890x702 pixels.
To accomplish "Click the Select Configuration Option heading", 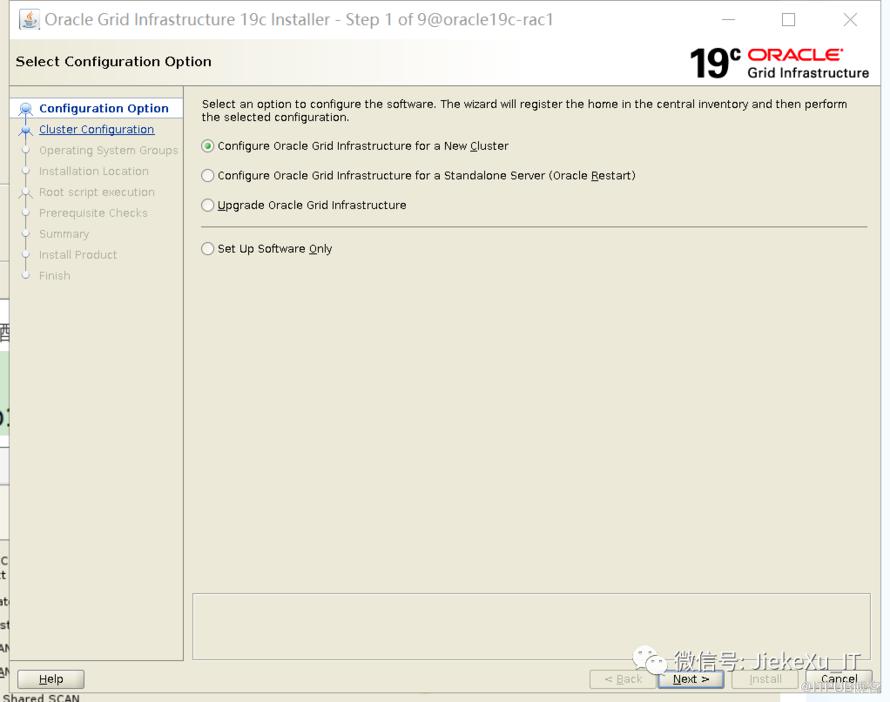I will (114, 61).
